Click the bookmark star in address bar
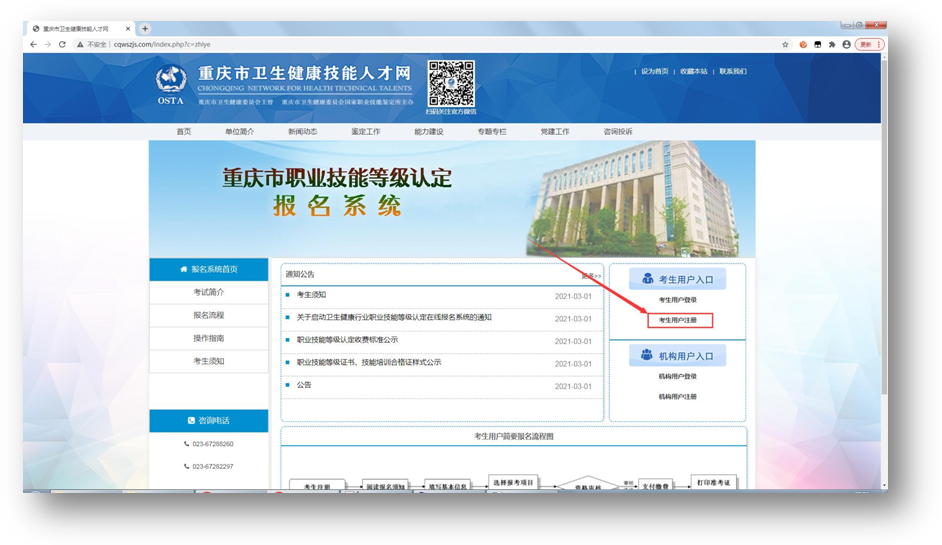Image resolution: width=942 pixels, height=545 pixels. click(x=785, y=45)
